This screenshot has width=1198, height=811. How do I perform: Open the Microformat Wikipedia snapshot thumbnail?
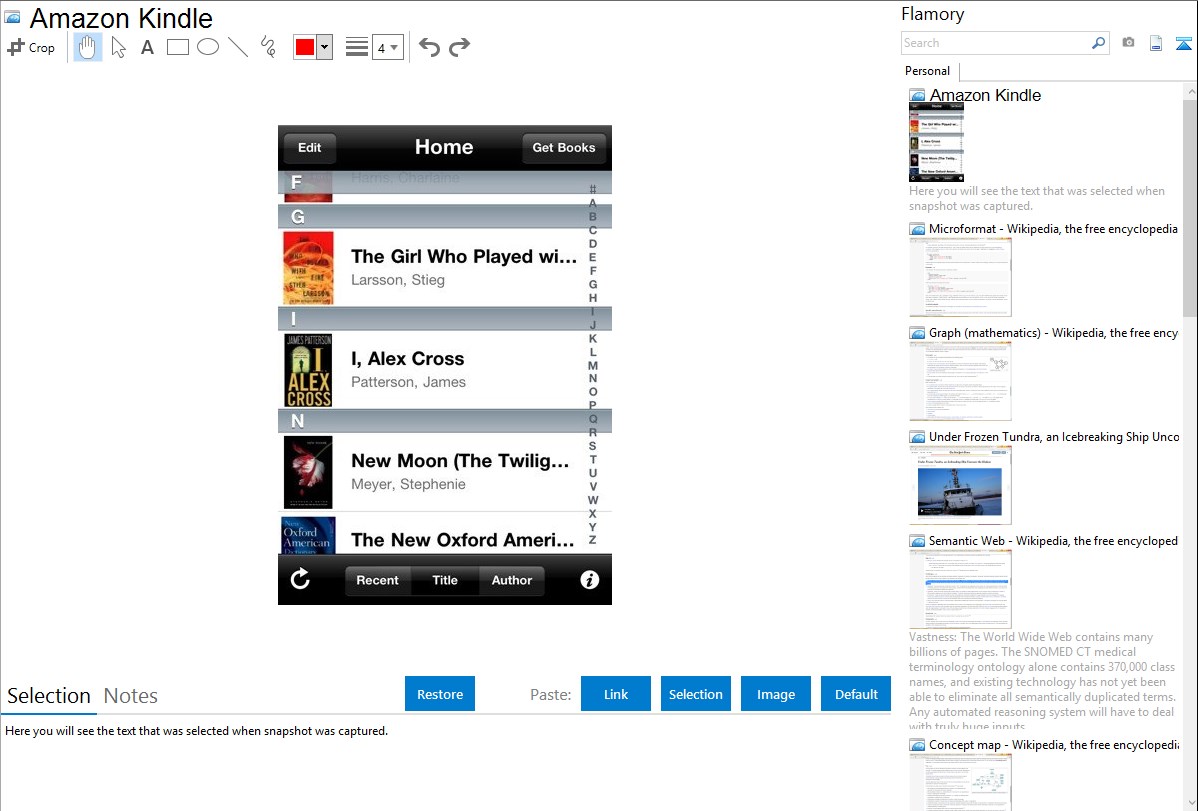pos(960,277)
